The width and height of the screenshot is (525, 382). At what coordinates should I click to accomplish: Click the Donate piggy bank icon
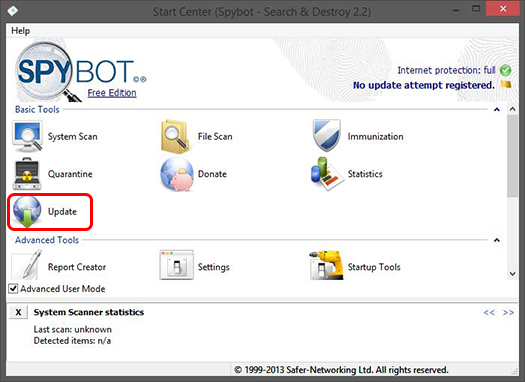pos(177,174)
